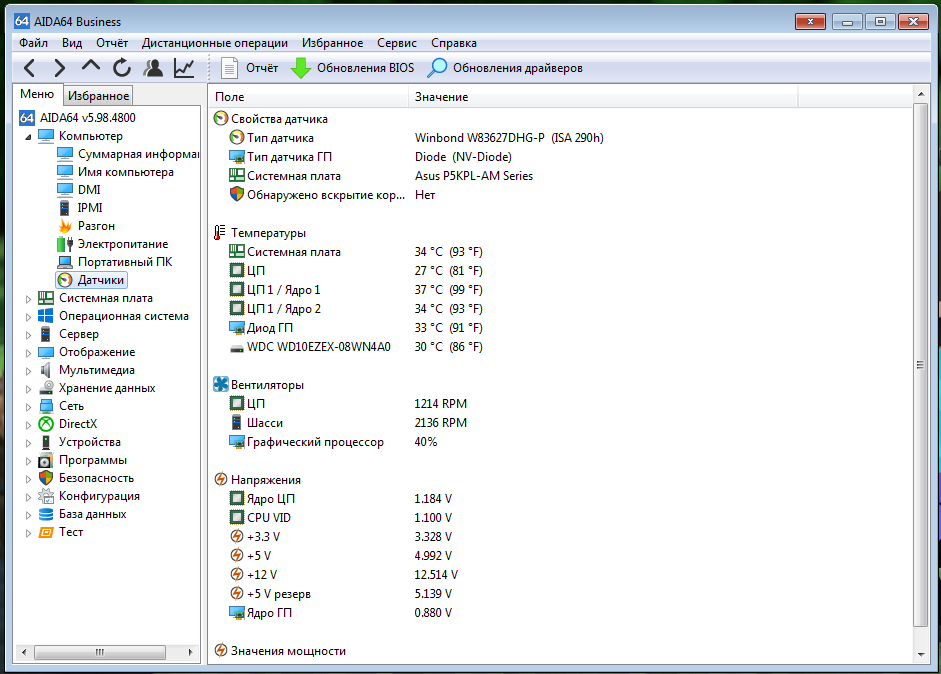Open the Сервис menu

click(x=397, y=43)
